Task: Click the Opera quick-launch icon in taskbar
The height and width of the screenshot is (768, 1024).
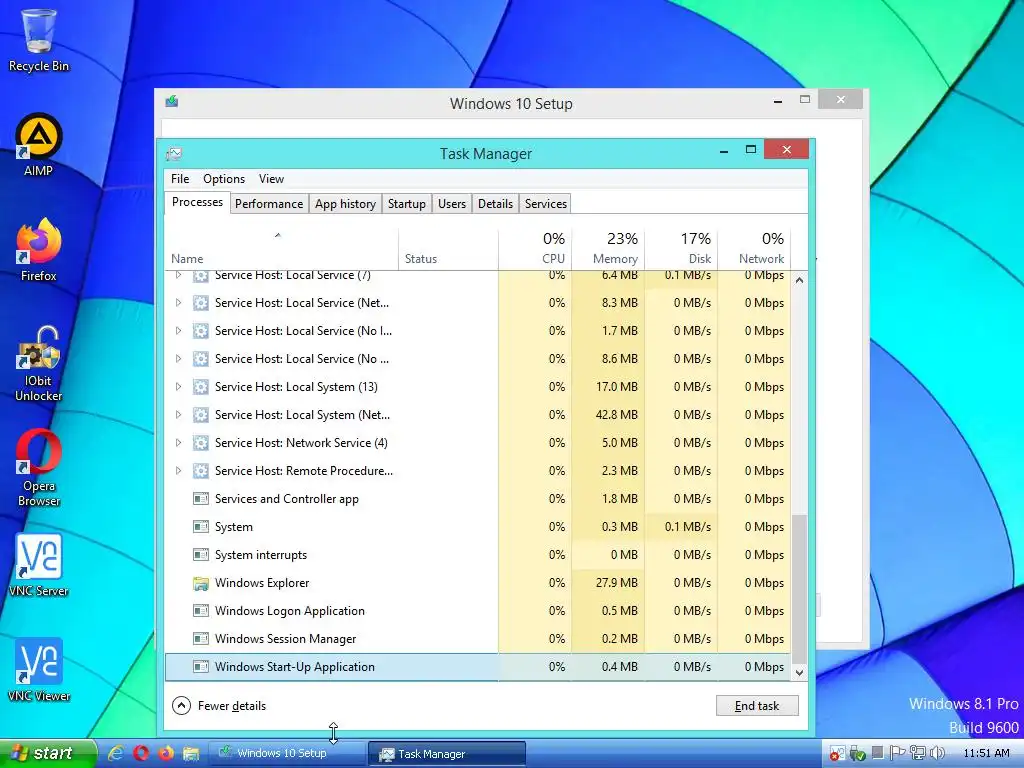Action: [x=141, y=753]
